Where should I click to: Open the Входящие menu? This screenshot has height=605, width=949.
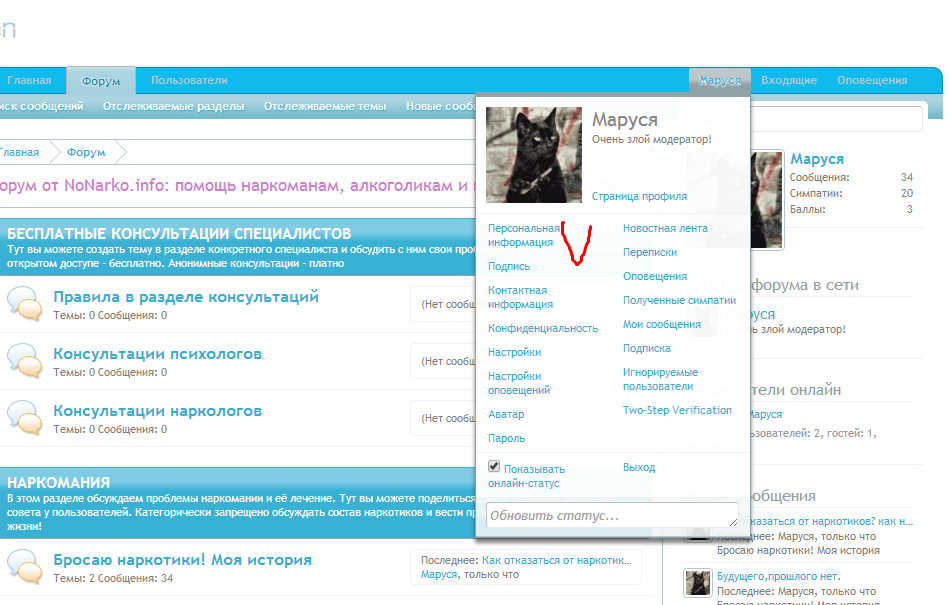tap(789, 81)
